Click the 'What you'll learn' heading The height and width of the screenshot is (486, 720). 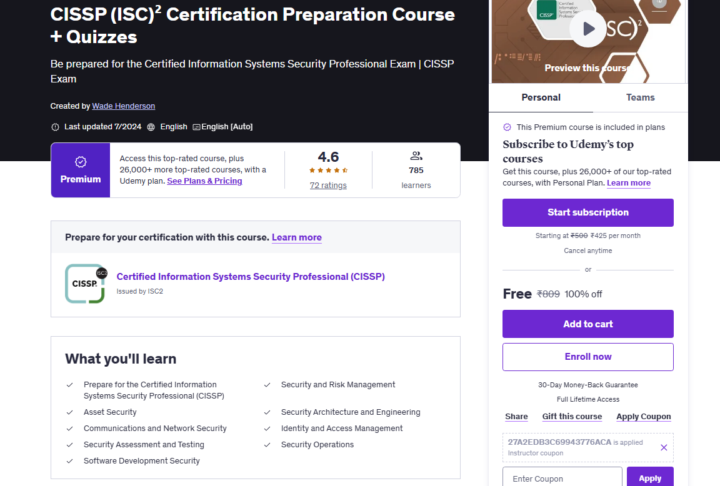(120, 359)
